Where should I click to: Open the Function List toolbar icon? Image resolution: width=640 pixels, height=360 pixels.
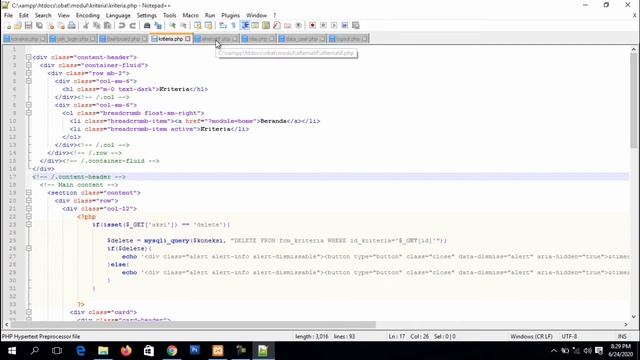pyautogui.click(x=277, y=26)
